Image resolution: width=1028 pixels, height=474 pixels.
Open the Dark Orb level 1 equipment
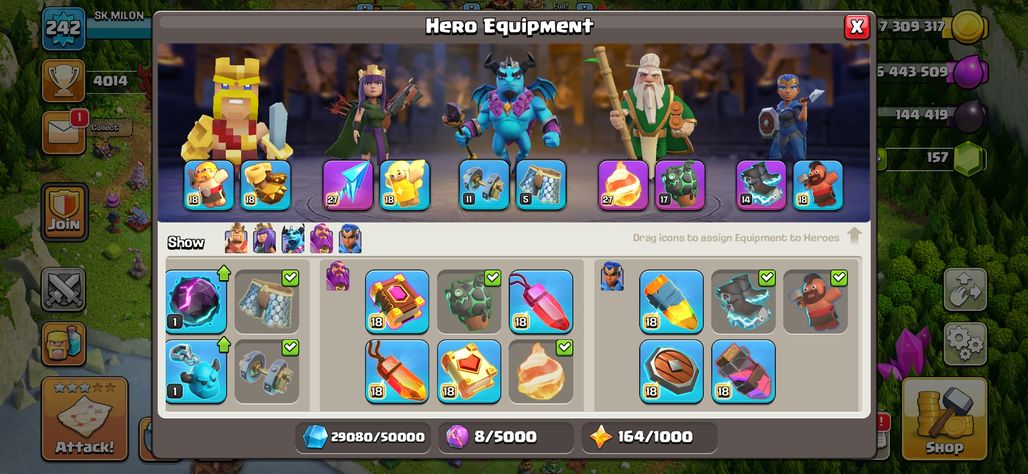[196, 302]
